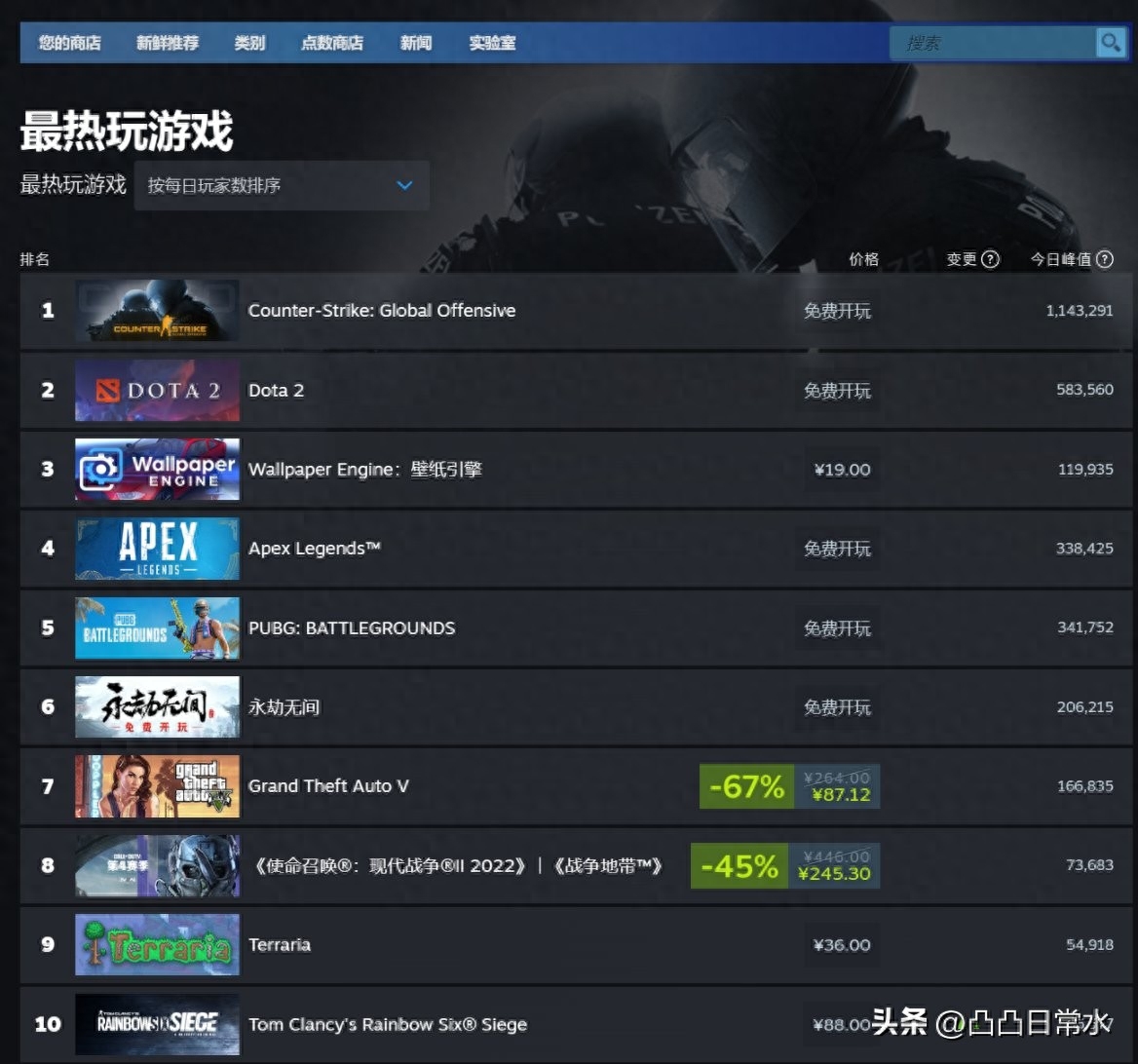Click 免费开玩 price for Dota 2
Image resolution: width=1138 pixels, height=1064 pixels.
[x=837, y=391]
